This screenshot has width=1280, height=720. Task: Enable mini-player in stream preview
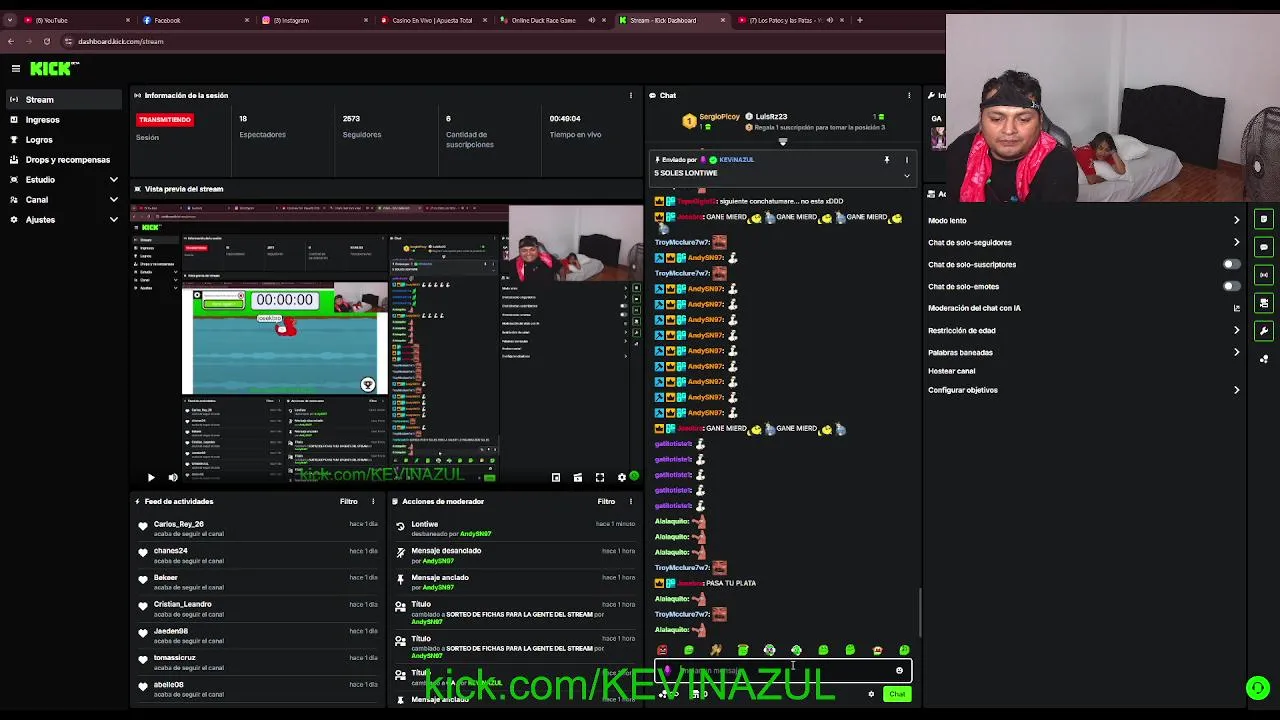pyautogui.click(x=556, y=478)
